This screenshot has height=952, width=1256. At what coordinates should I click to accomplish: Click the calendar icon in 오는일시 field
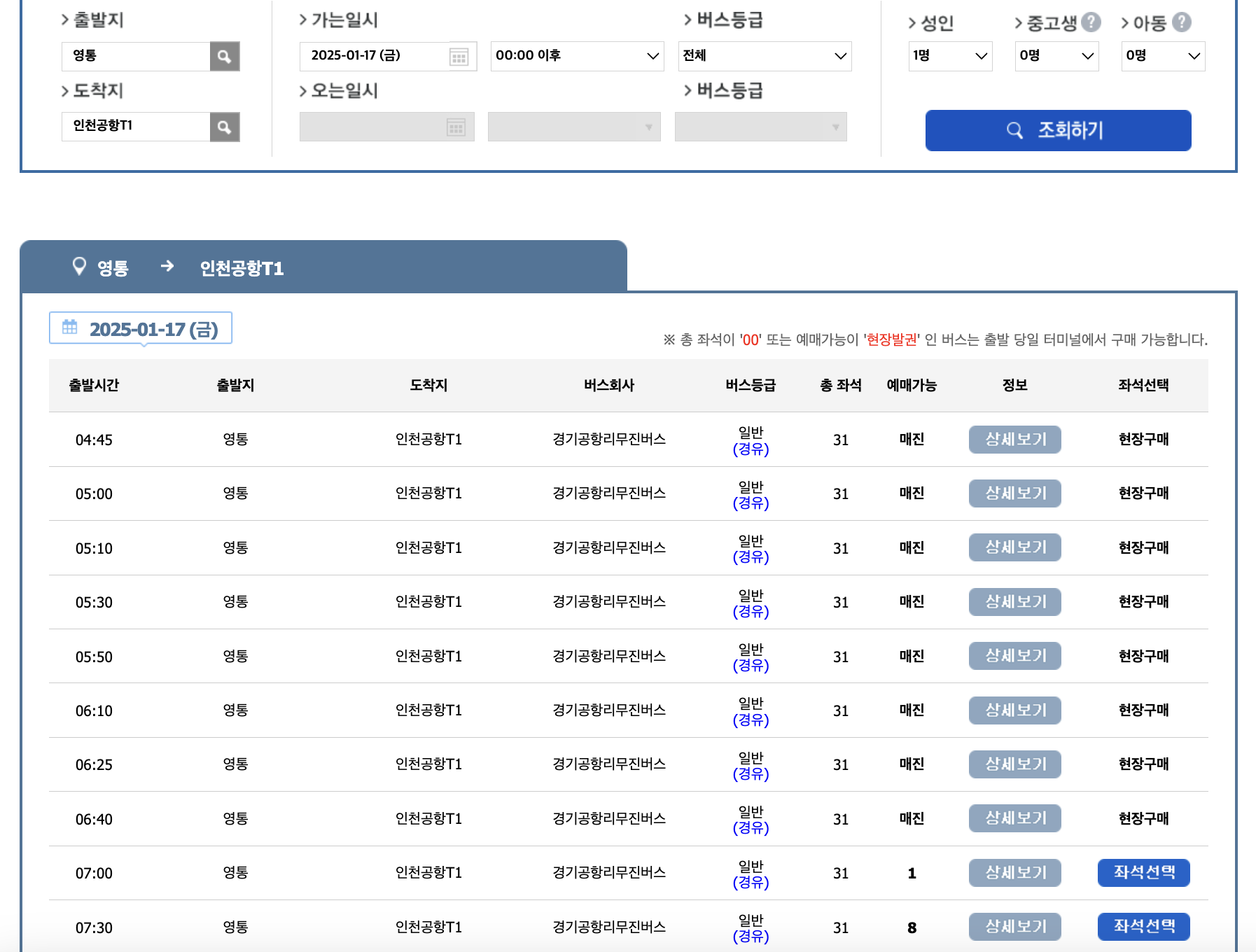pos(456,127)
